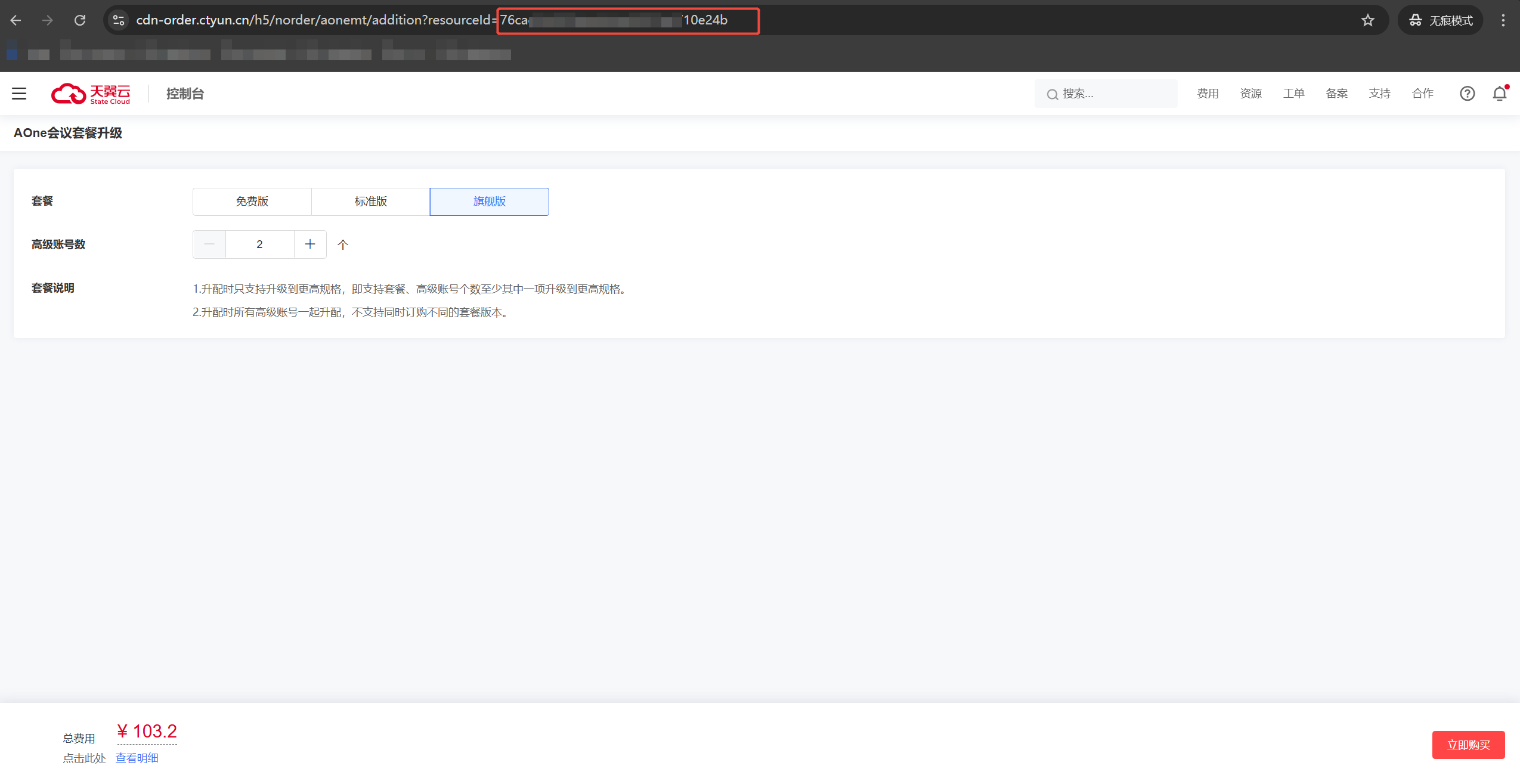The height and width of the screenshot is (784, 1520).
Task: Click the State Cloud logo
Action: (91, 94)
